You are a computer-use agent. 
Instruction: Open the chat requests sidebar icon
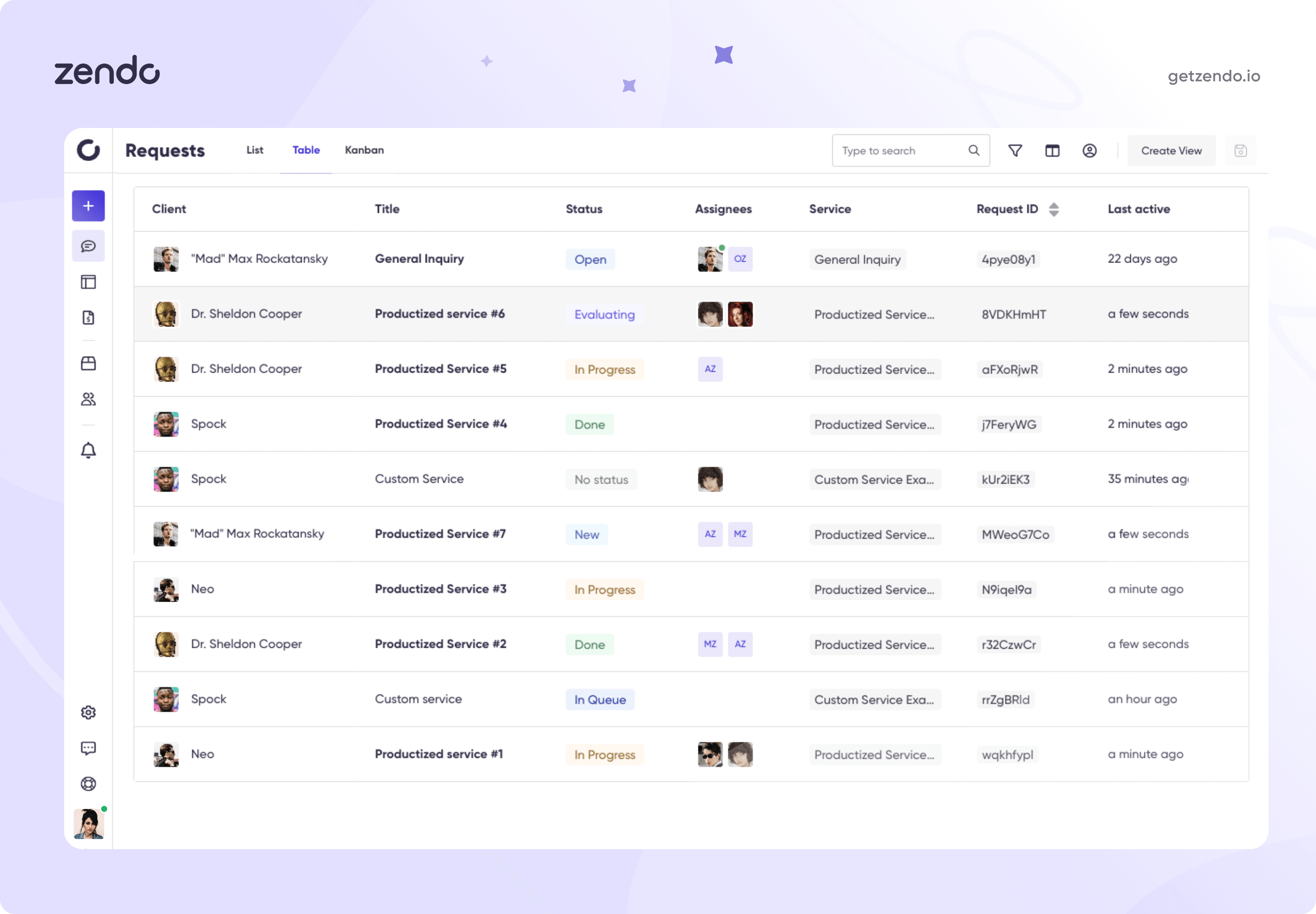pos(88,246)
